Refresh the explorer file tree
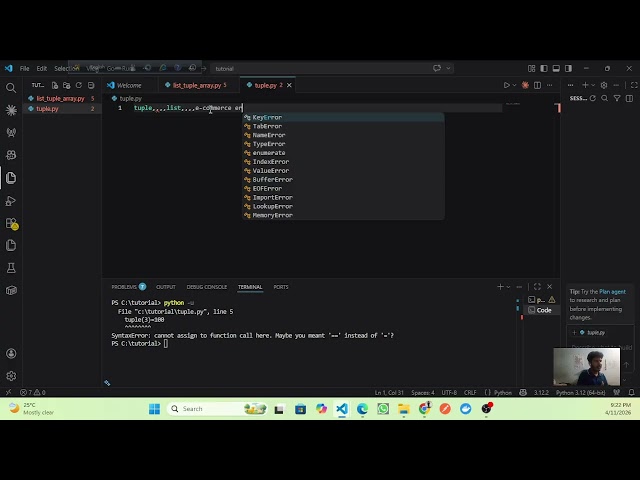This screenshot has width=640, height=480. tap(79, 85)
